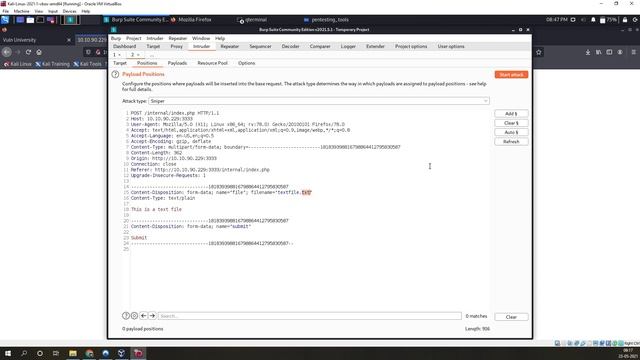
Task: Click Start attack button
Action: click(x=511, y=75)
